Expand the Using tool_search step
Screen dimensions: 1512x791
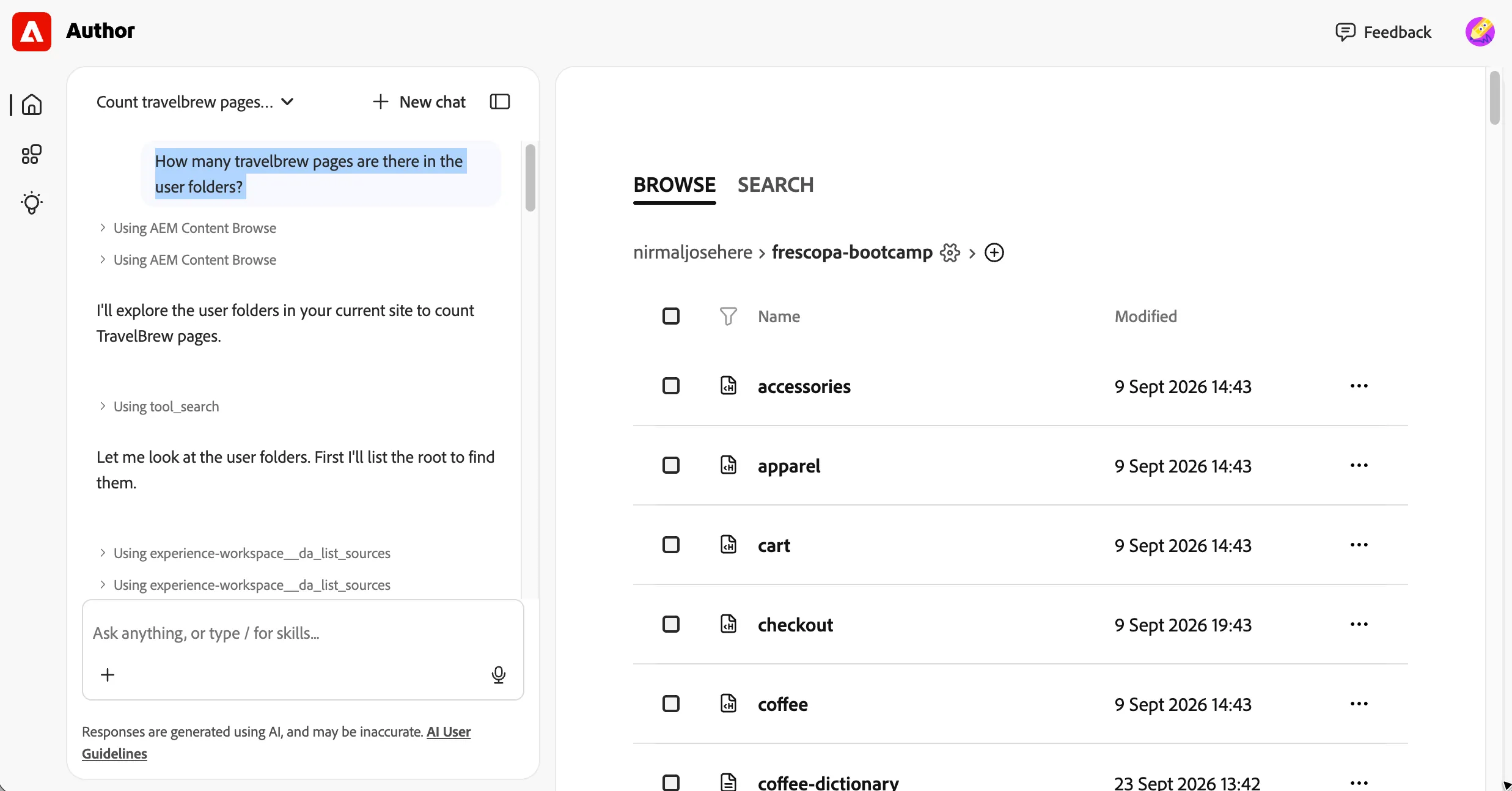tap(159, 407)
